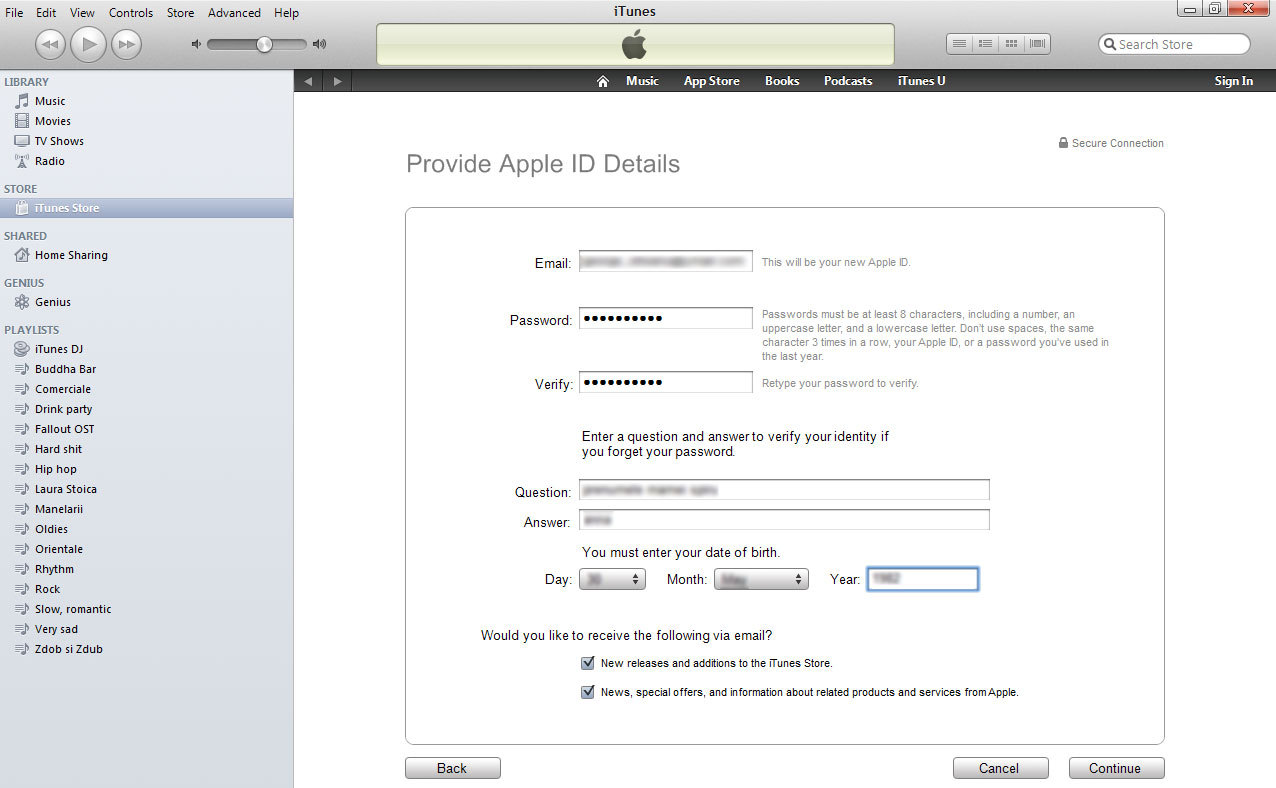The width and height of the screenshot is (1276, 788).
Task: Uncheck News and special offers emails
Action: (x=588, y=692)
